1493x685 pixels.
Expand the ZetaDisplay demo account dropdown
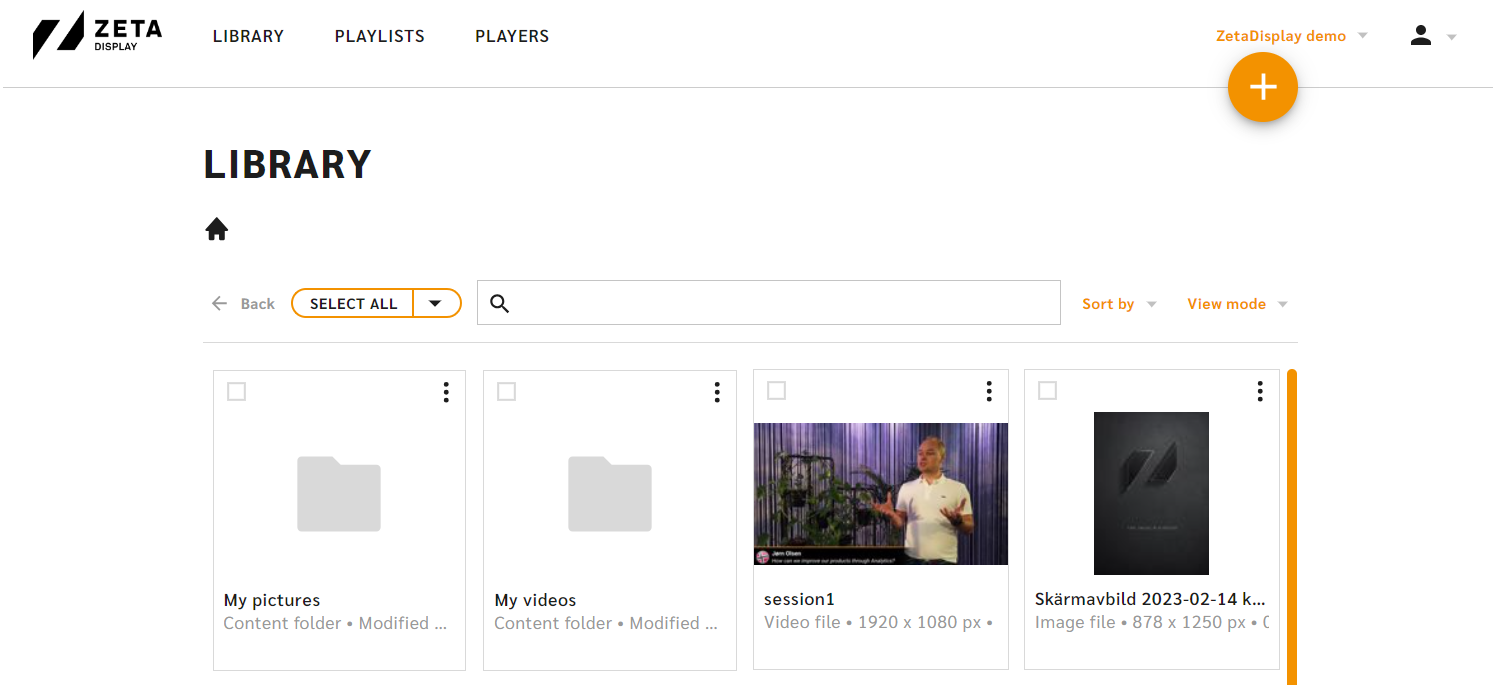pos(1291,36)
